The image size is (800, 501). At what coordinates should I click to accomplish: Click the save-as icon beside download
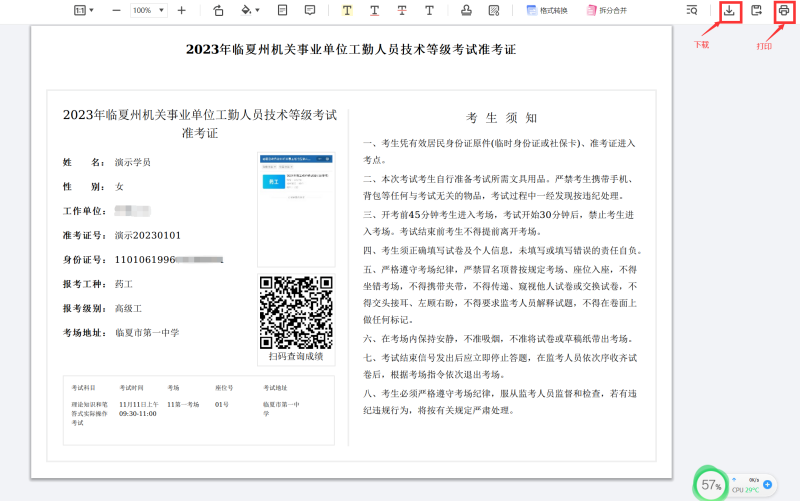[x=757, y=11]
